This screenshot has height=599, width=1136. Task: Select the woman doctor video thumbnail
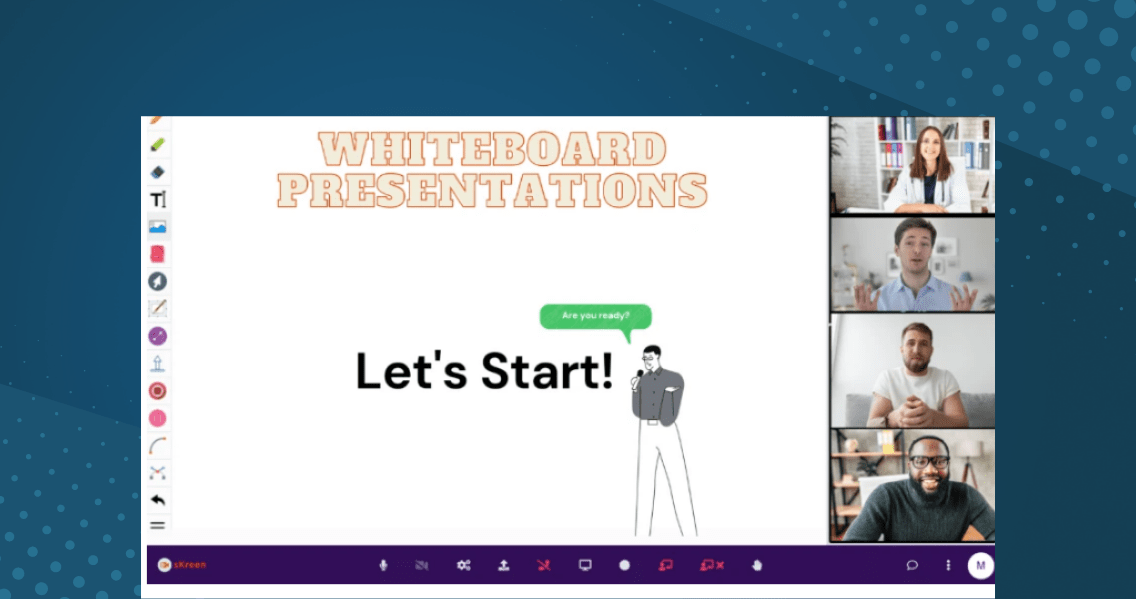click(x=912, y=165)
